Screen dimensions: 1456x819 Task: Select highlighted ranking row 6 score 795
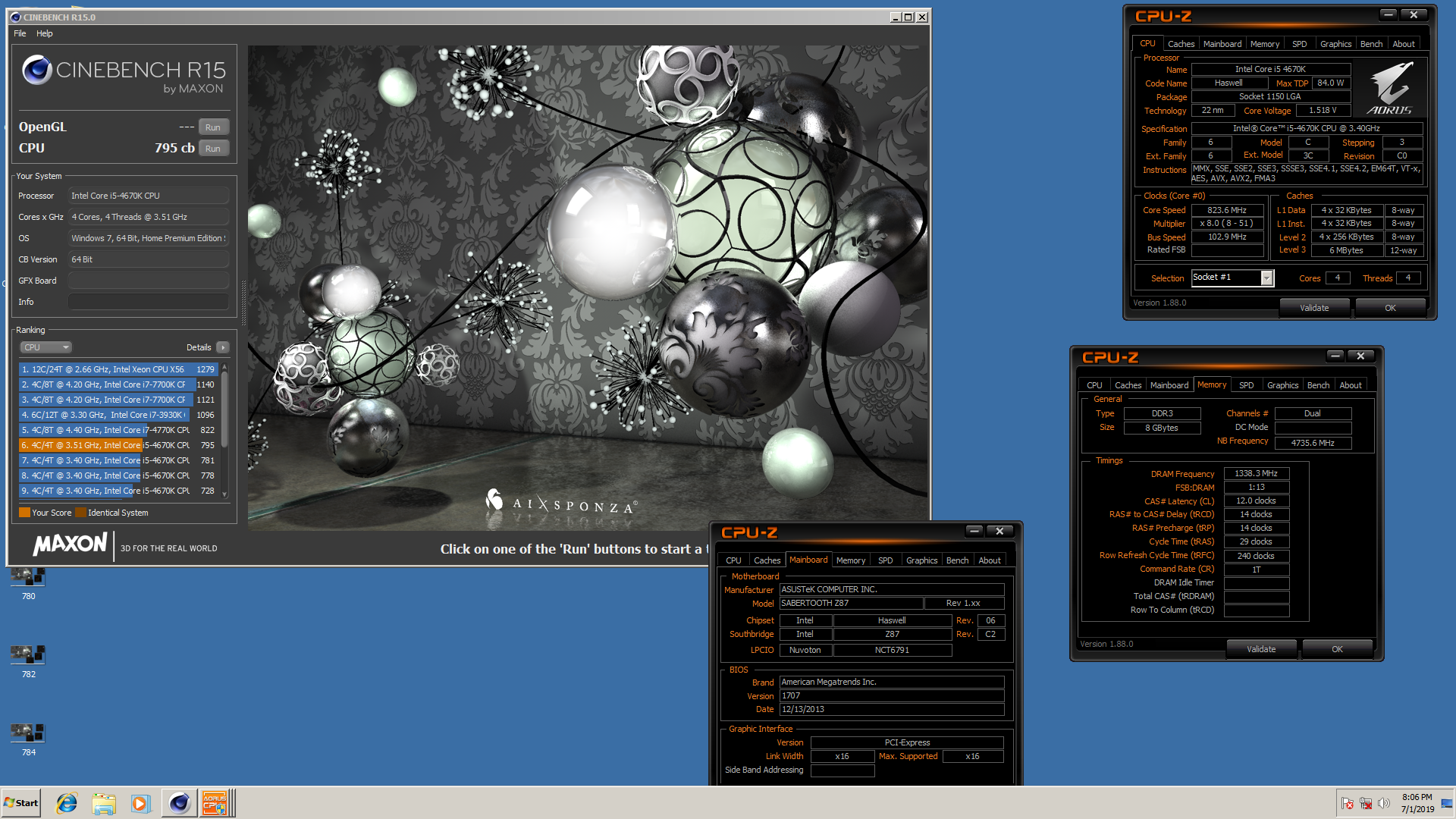click(118, 445)
